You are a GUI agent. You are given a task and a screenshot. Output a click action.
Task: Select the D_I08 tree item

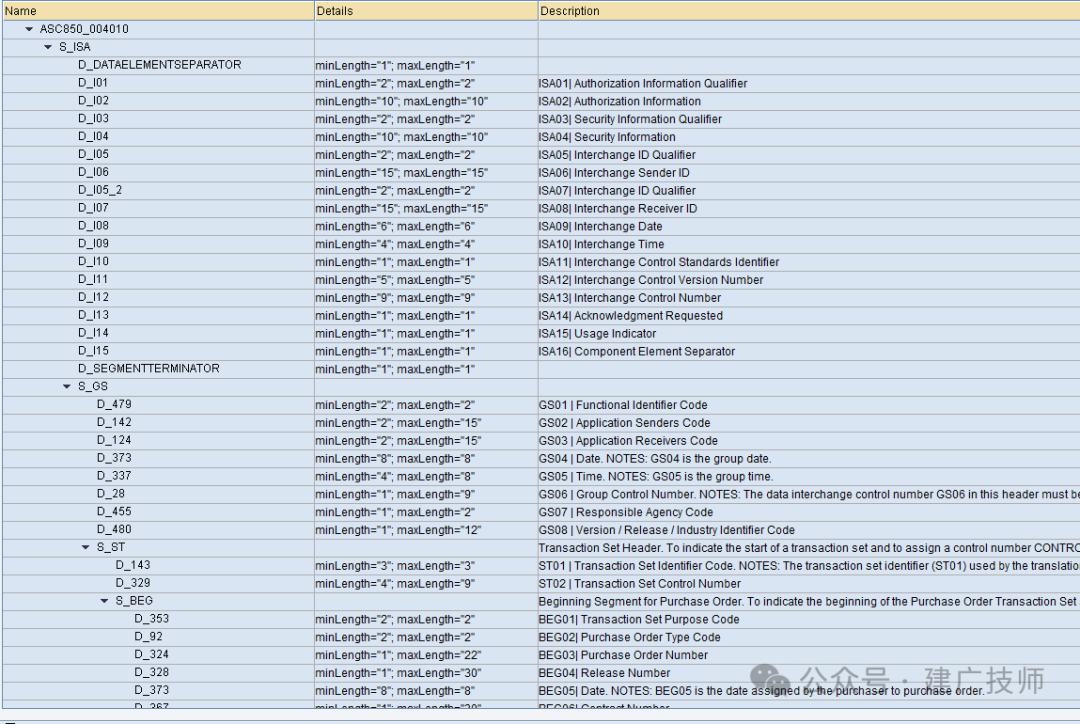pos(93,226)
